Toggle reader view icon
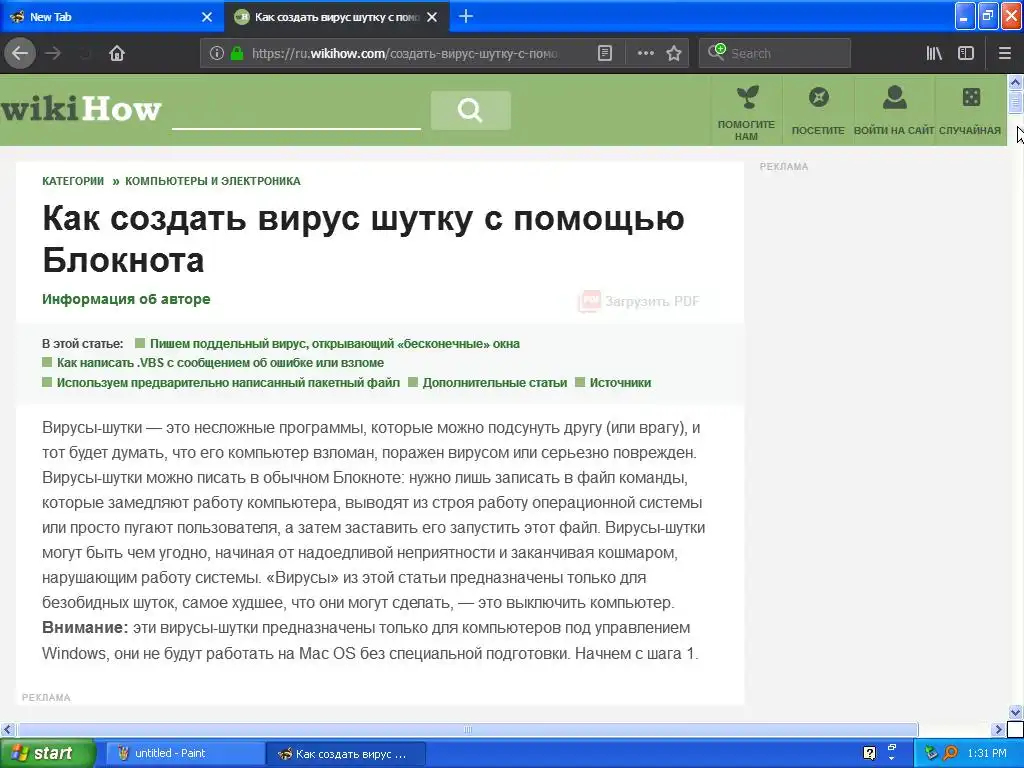The width and height of the screenshot is (1024, 768). pos(605,53)
